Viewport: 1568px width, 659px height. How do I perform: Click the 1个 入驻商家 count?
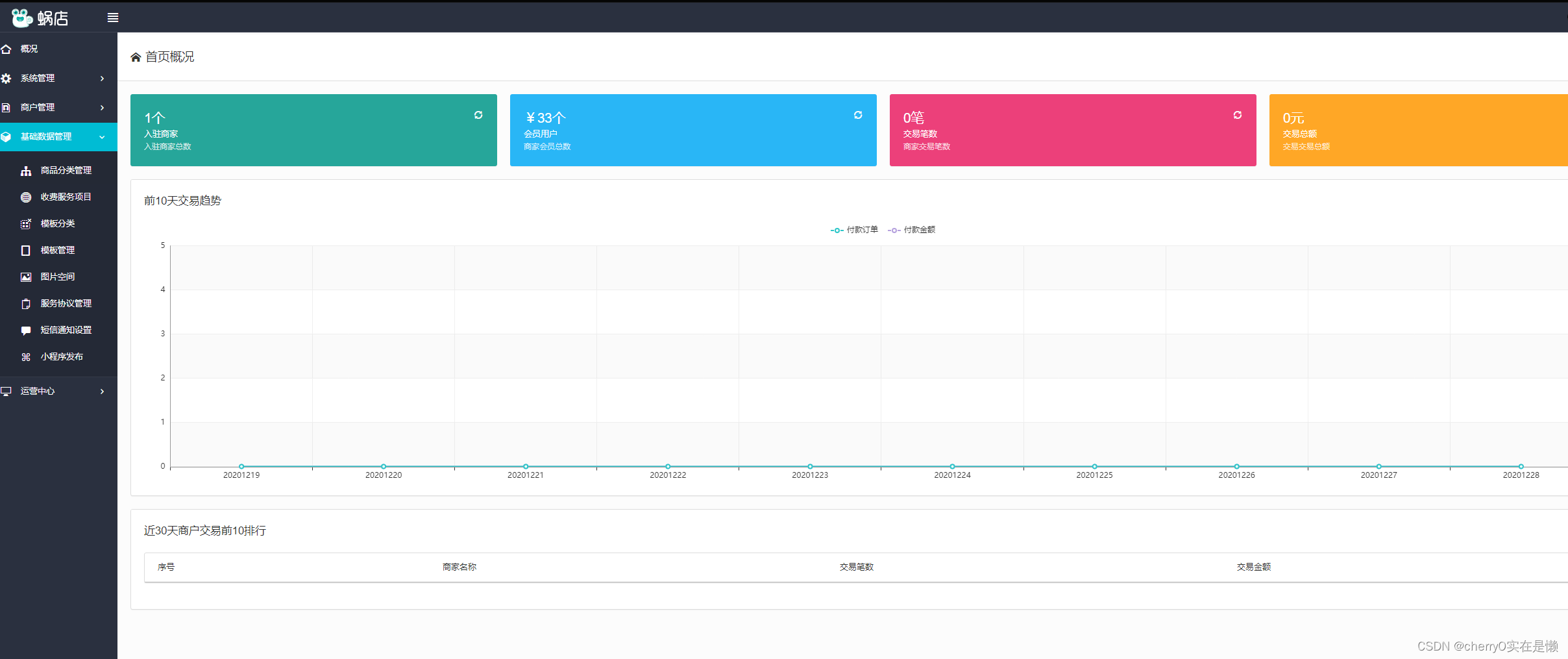pyautogui.click(x=154, y=118)
